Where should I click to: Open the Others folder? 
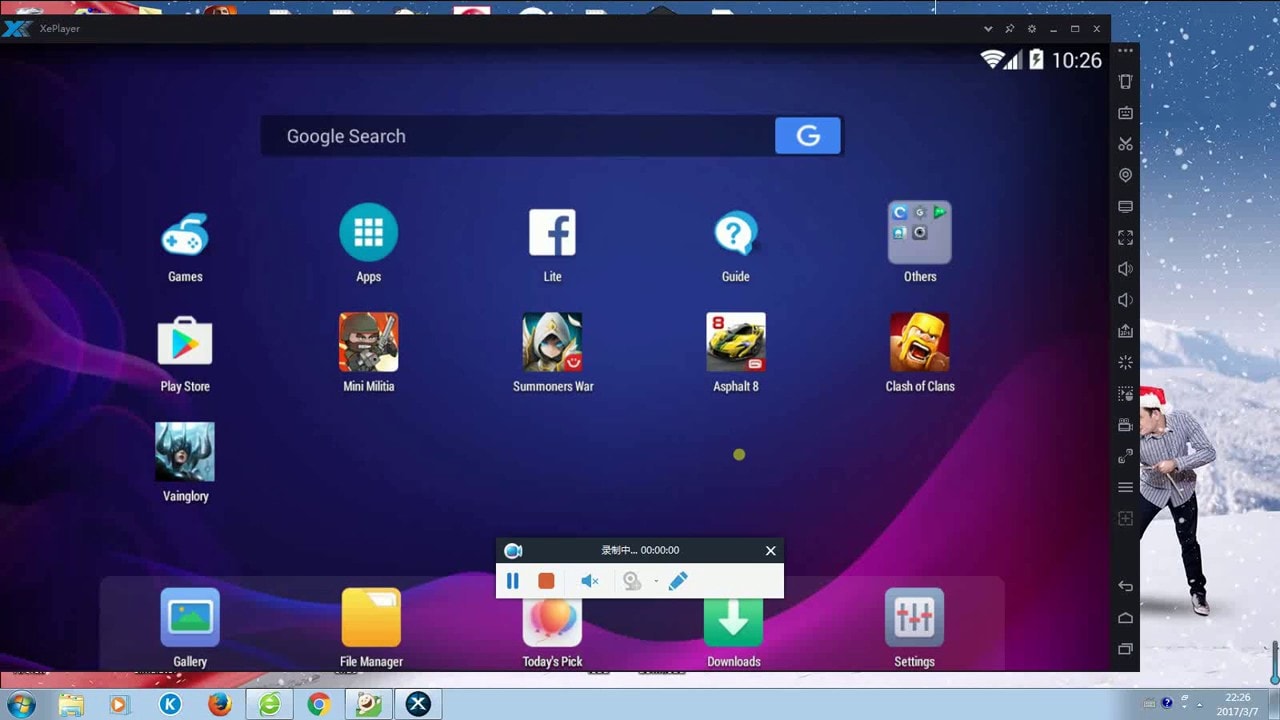pyautogui.click(x=919, y=232)
